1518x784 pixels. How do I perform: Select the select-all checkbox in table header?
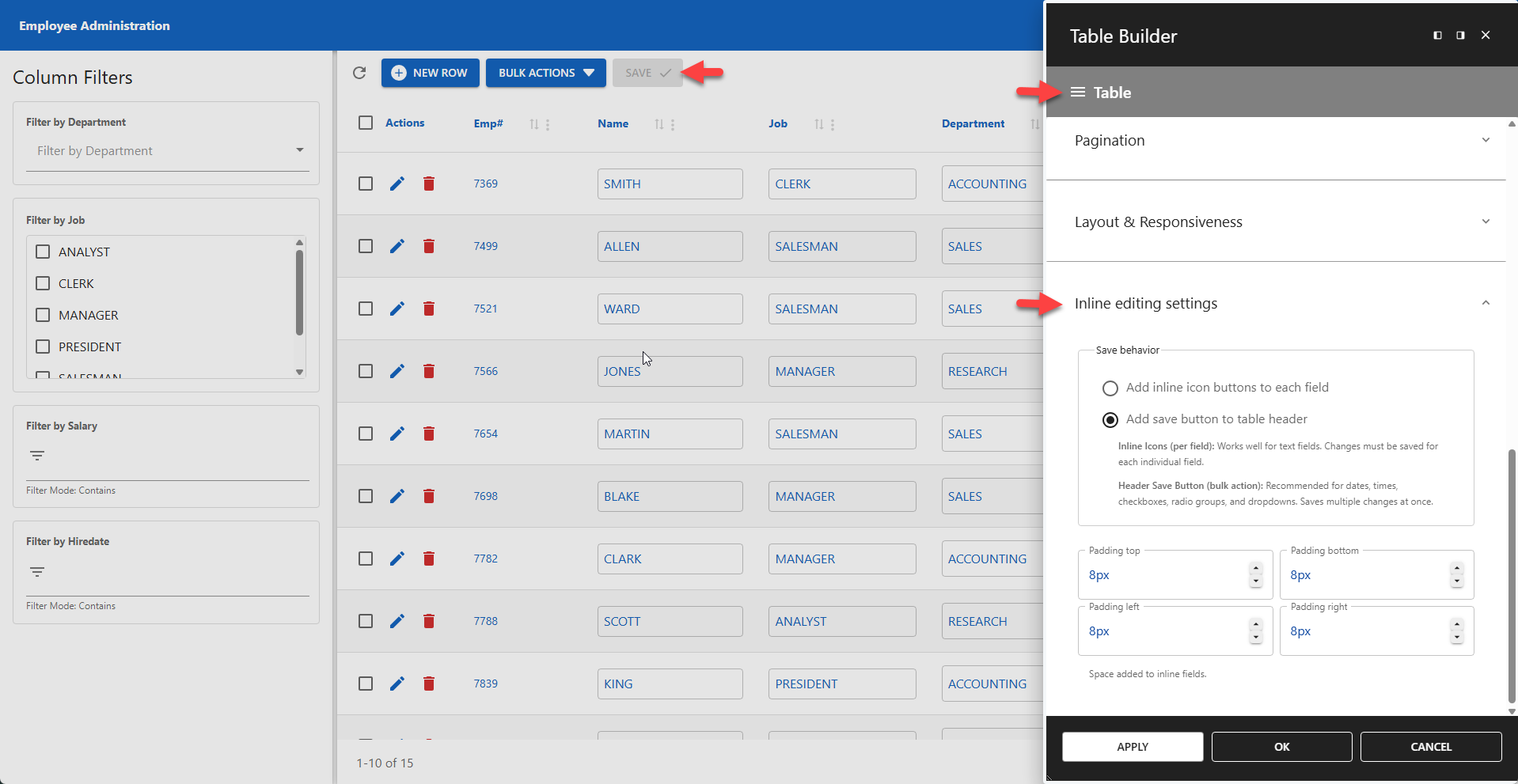pos(366,123)
